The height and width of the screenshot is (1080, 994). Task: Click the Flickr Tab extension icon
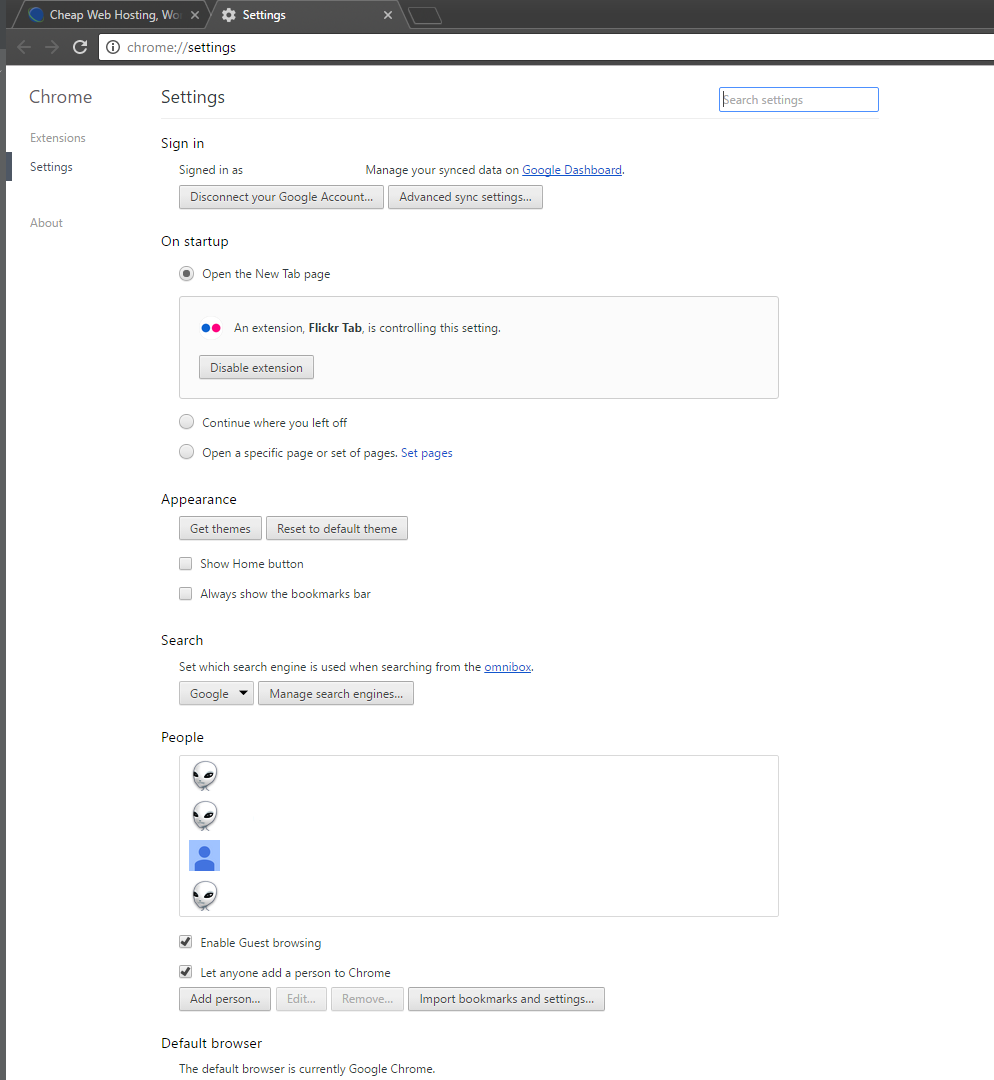tap(211, 328)
